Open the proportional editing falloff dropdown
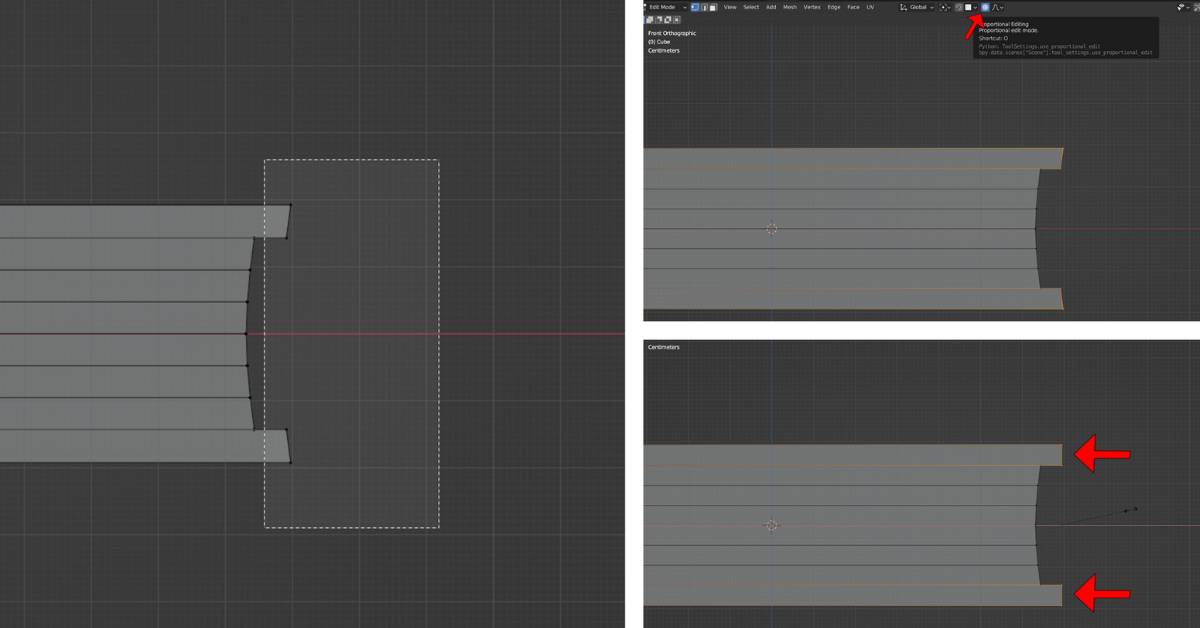Image resolution: width=1200 pixels, height=628 pixels. 997,7
